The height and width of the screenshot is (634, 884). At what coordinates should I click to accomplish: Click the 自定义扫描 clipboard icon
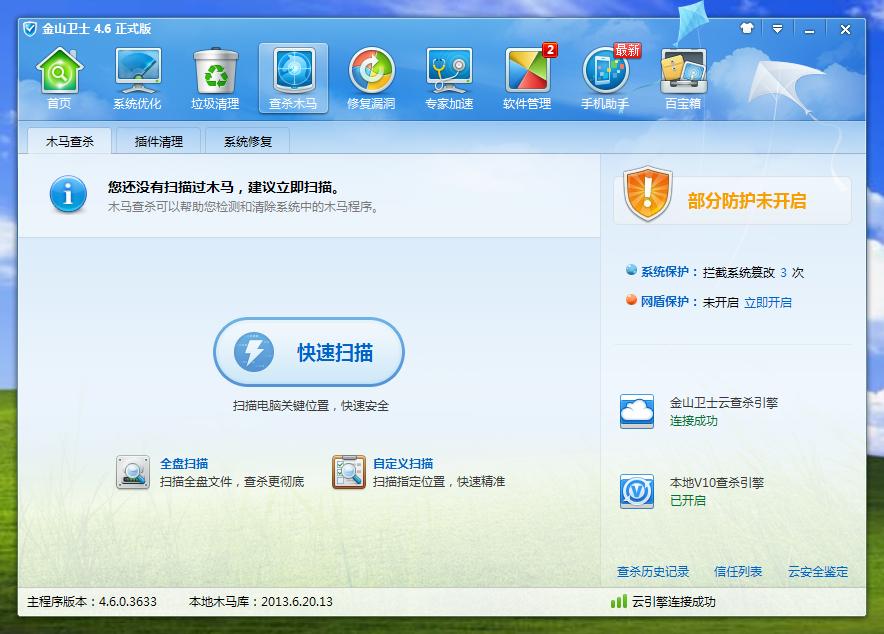349,472
